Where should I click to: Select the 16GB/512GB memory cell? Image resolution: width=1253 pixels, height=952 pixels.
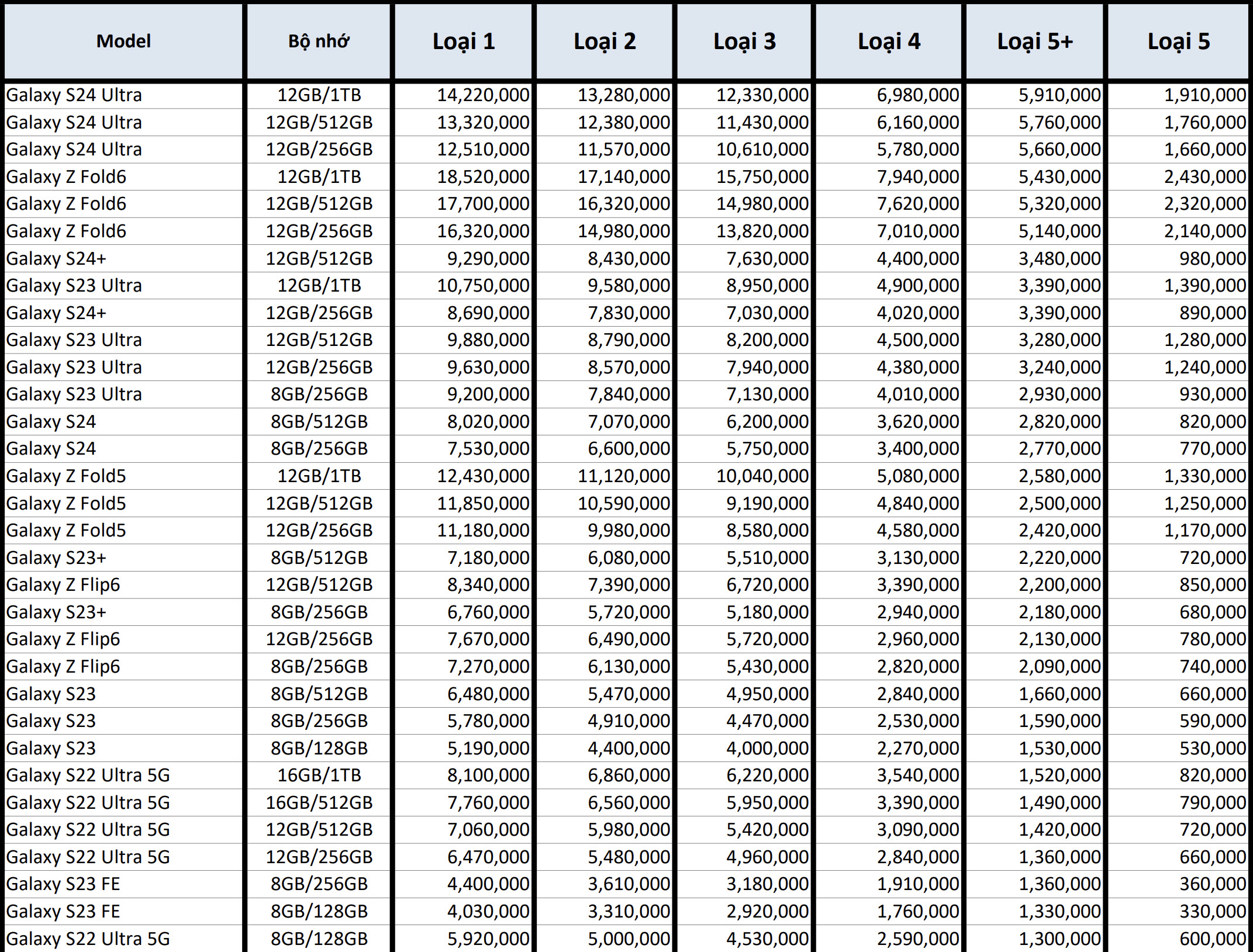click(x=319, y=802)
